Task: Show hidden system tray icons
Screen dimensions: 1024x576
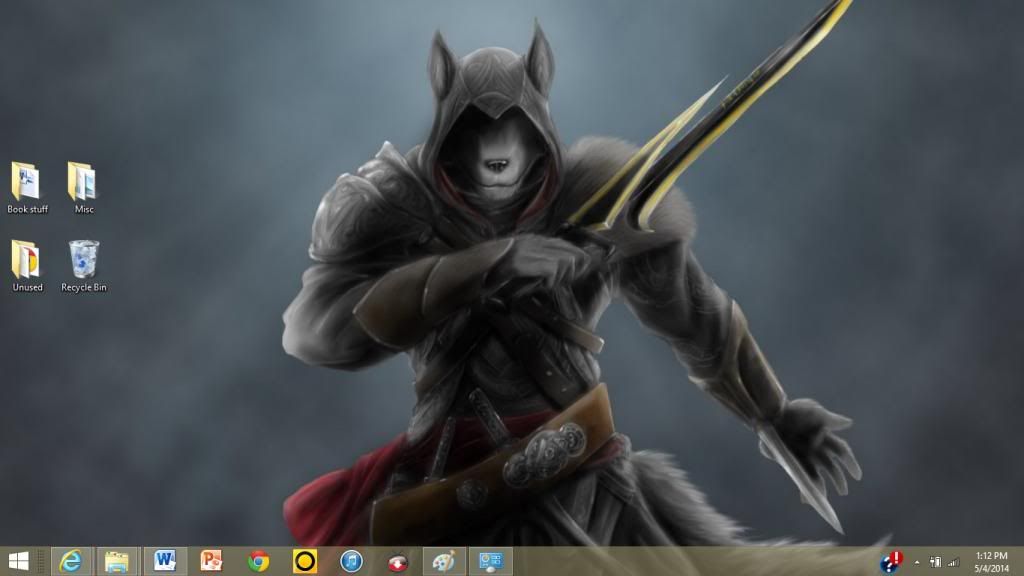Action: click(x=917, y=562)
